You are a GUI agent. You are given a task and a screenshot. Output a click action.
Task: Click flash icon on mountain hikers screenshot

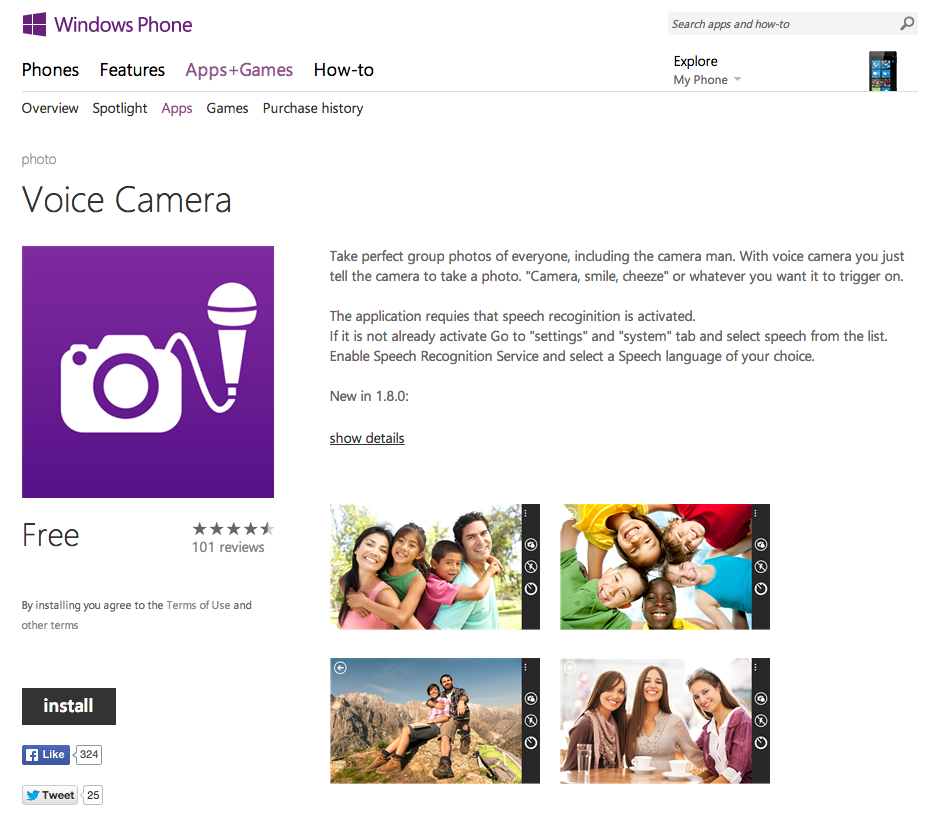coord(531,721)
